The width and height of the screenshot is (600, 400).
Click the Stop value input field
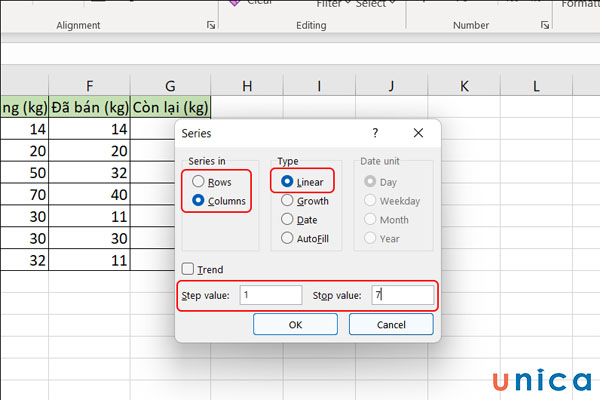click(402, 295)
